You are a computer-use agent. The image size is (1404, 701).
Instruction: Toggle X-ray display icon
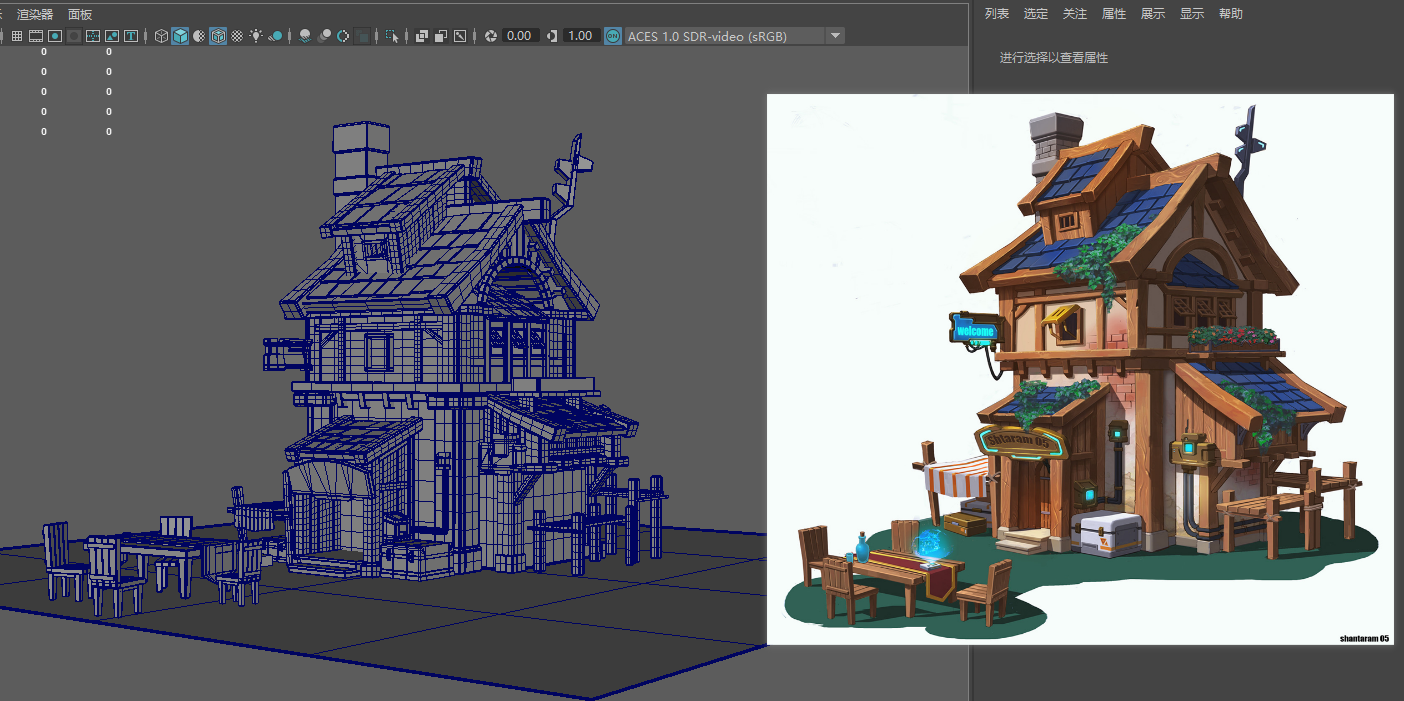422,36
